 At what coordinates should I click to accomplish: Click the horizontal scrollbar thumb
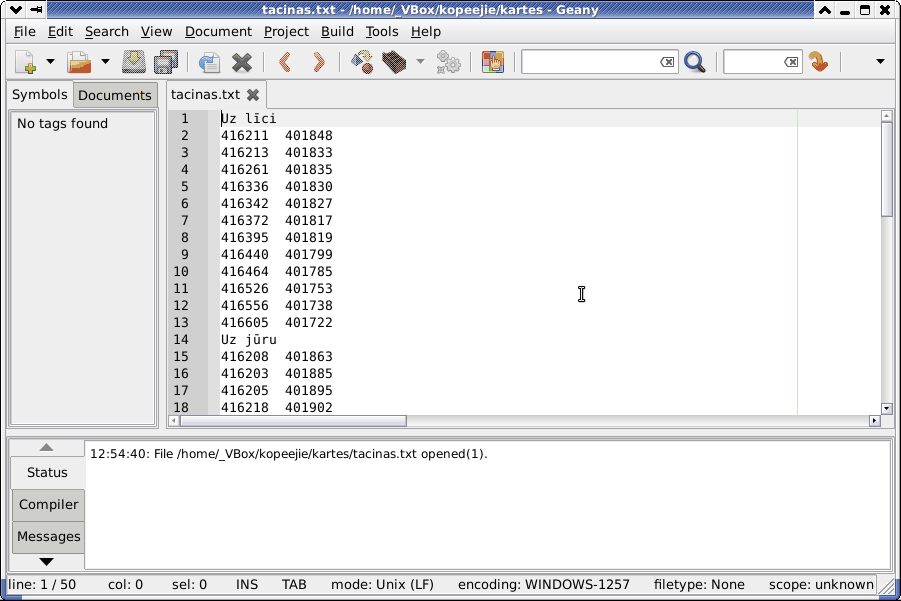294,421
